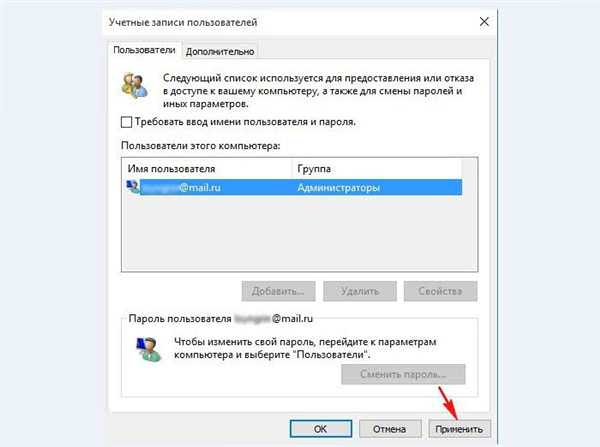Click the Администраторы group cell
This screenshot has height=447, width=600.
coord(339,188)
